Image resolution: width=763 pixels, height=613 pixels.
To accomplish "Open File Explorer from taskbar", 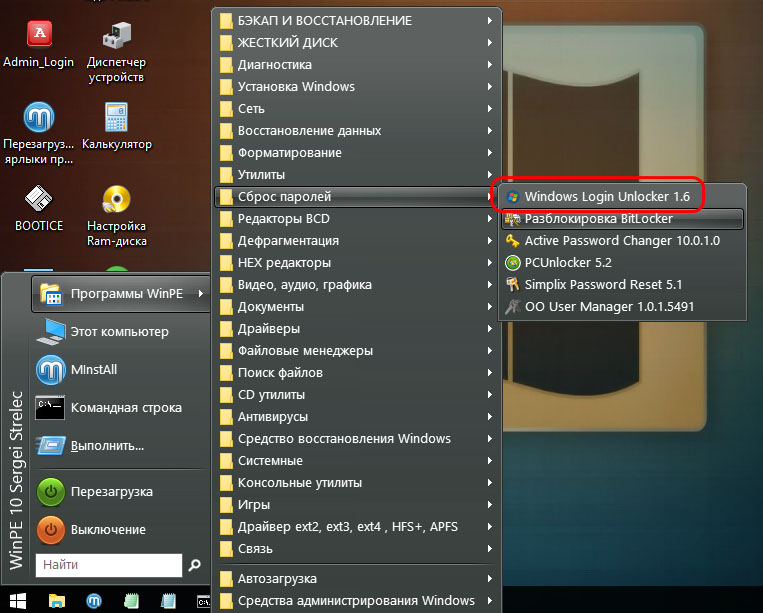I will click(56, 601).
